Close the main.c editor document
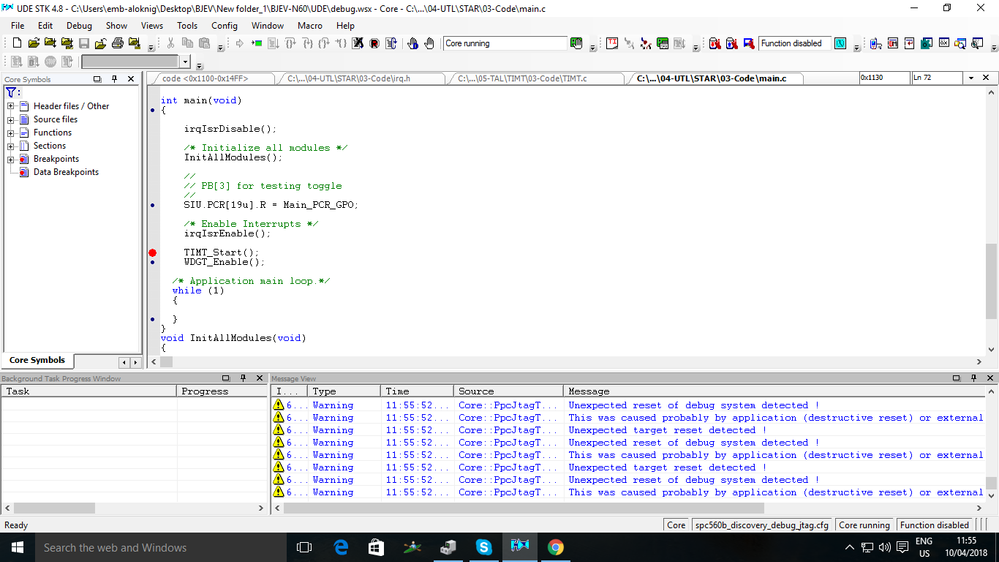 [x=986, y=78]
